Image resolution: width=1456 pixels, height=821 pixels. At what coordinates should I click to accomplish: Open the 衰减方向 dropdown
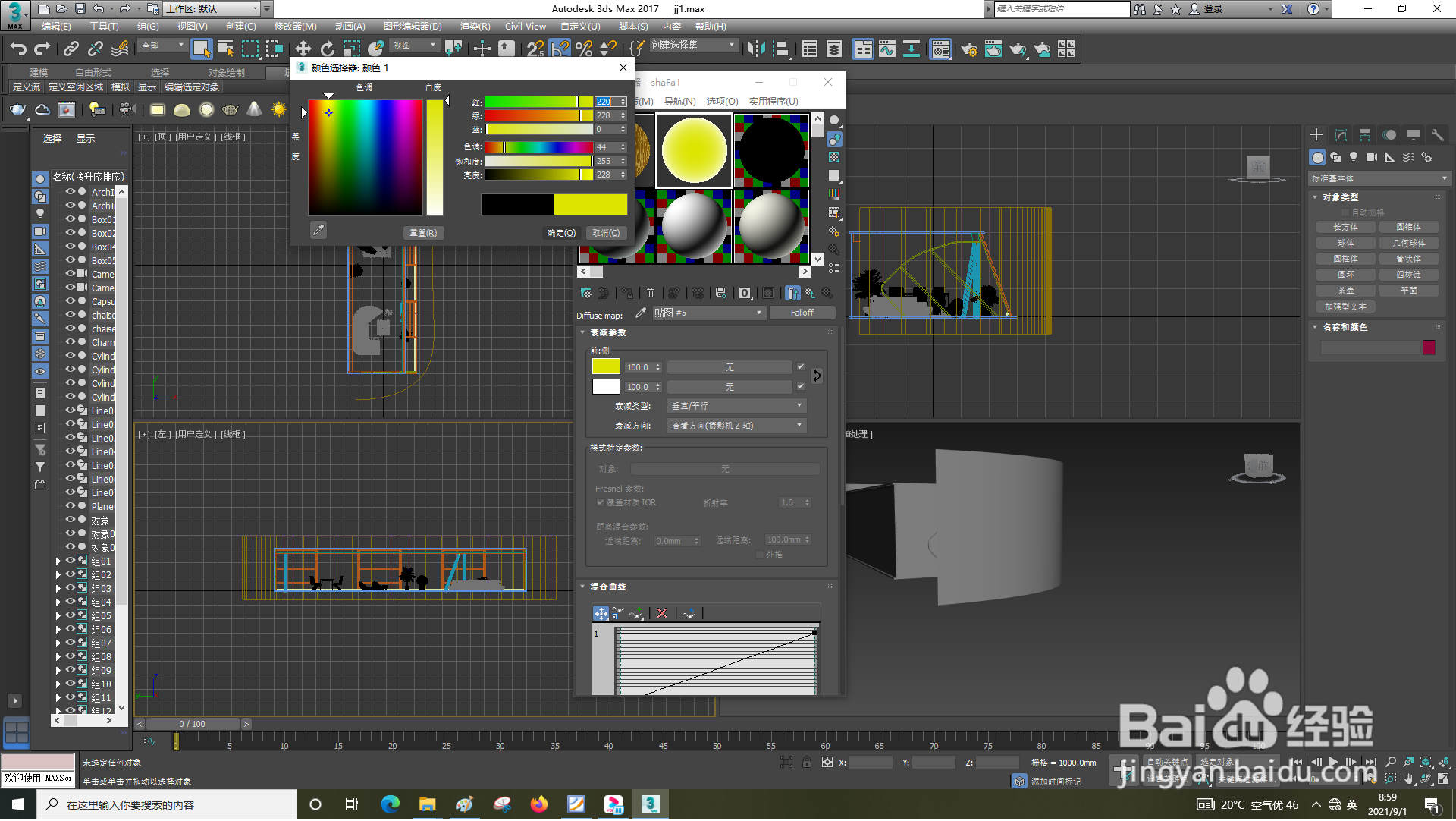tap(736, 426)
